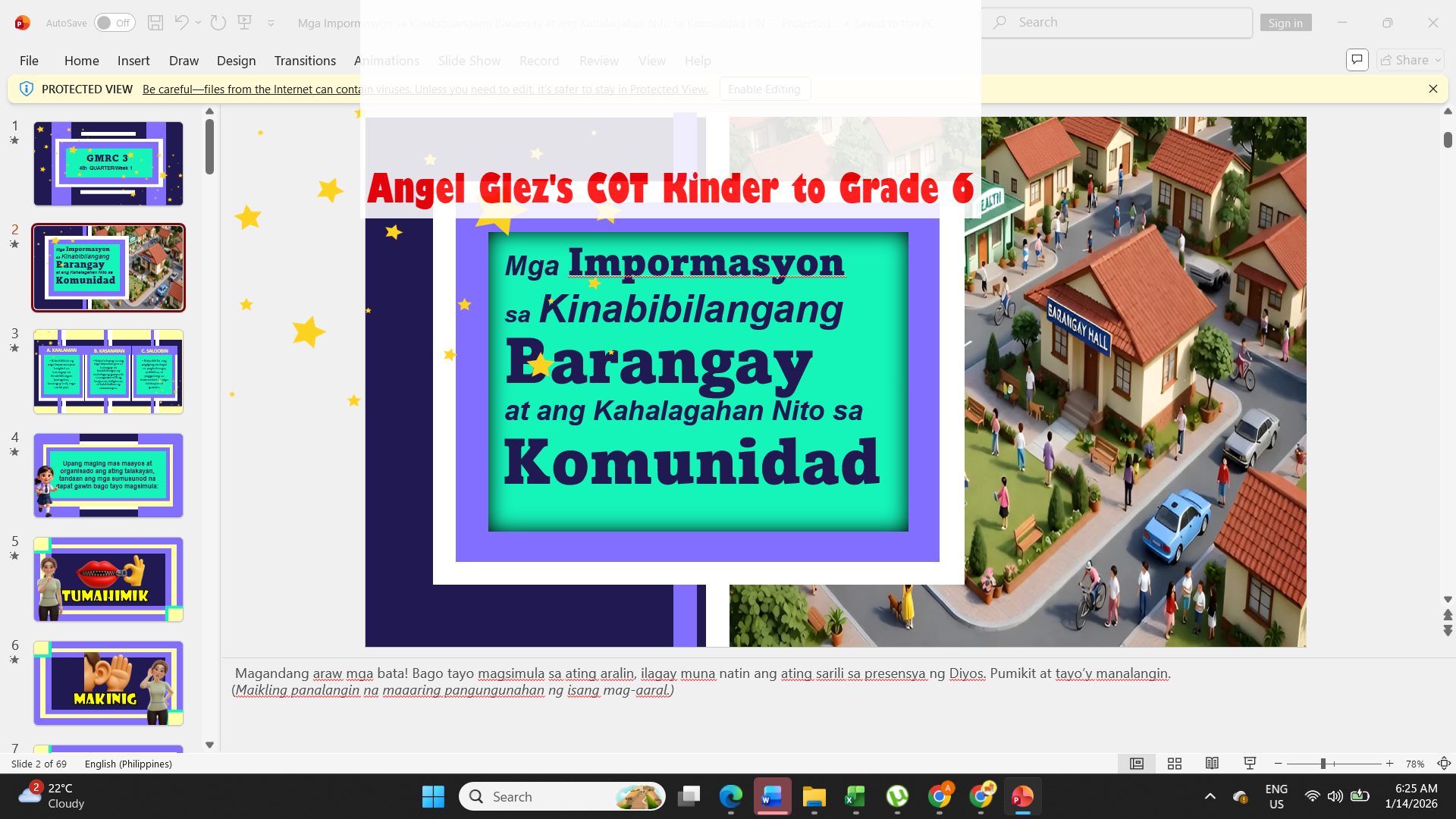The height and width of the screenshot is (819, 1456).
Task: Open Customize Quick Access Toolbar dropdown
Action: coord(271,24)
